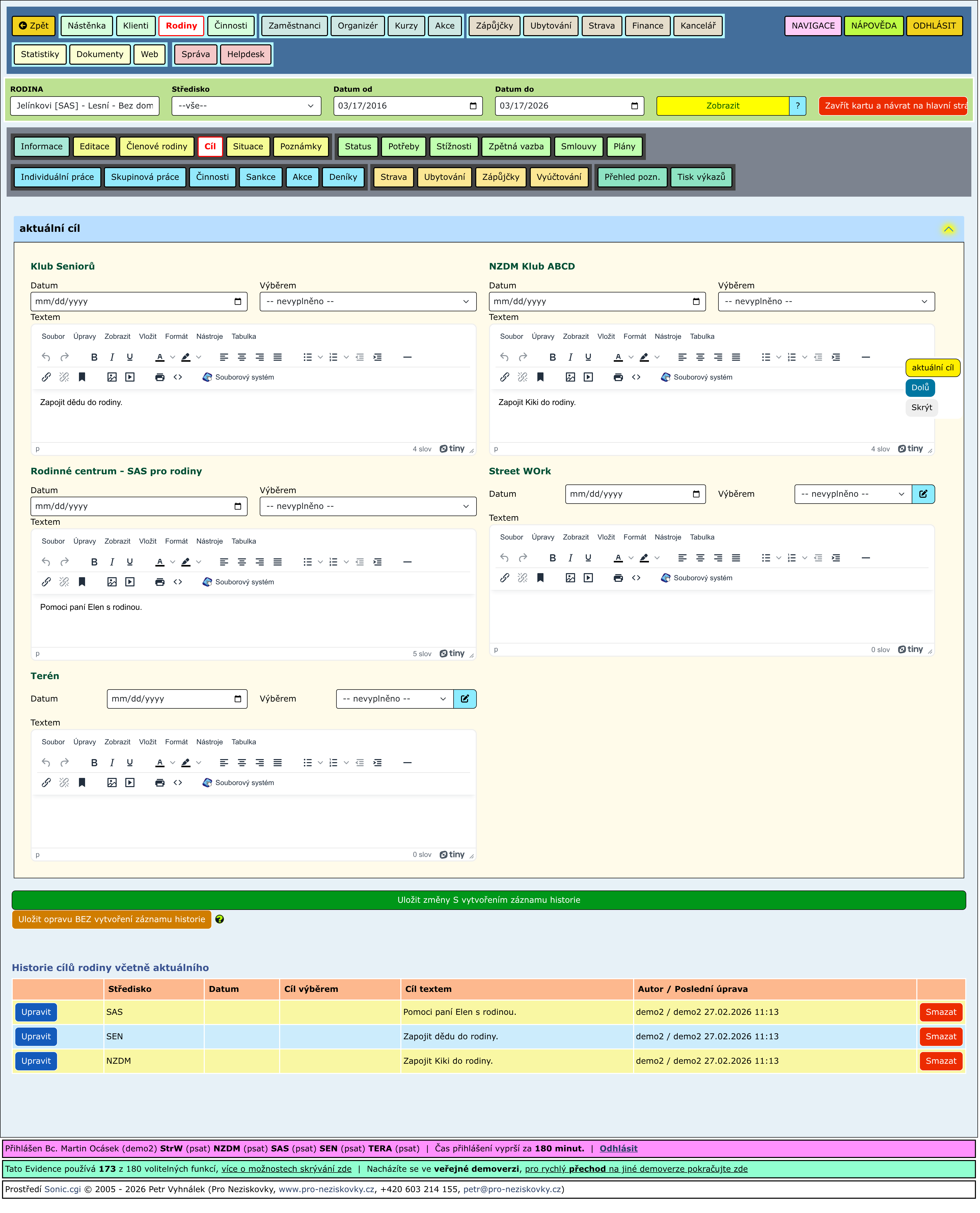This screenshot has width=980, height=1213.
Task: Click Bold icon in Klub Seniorů editor
Action: pos(94,357)
